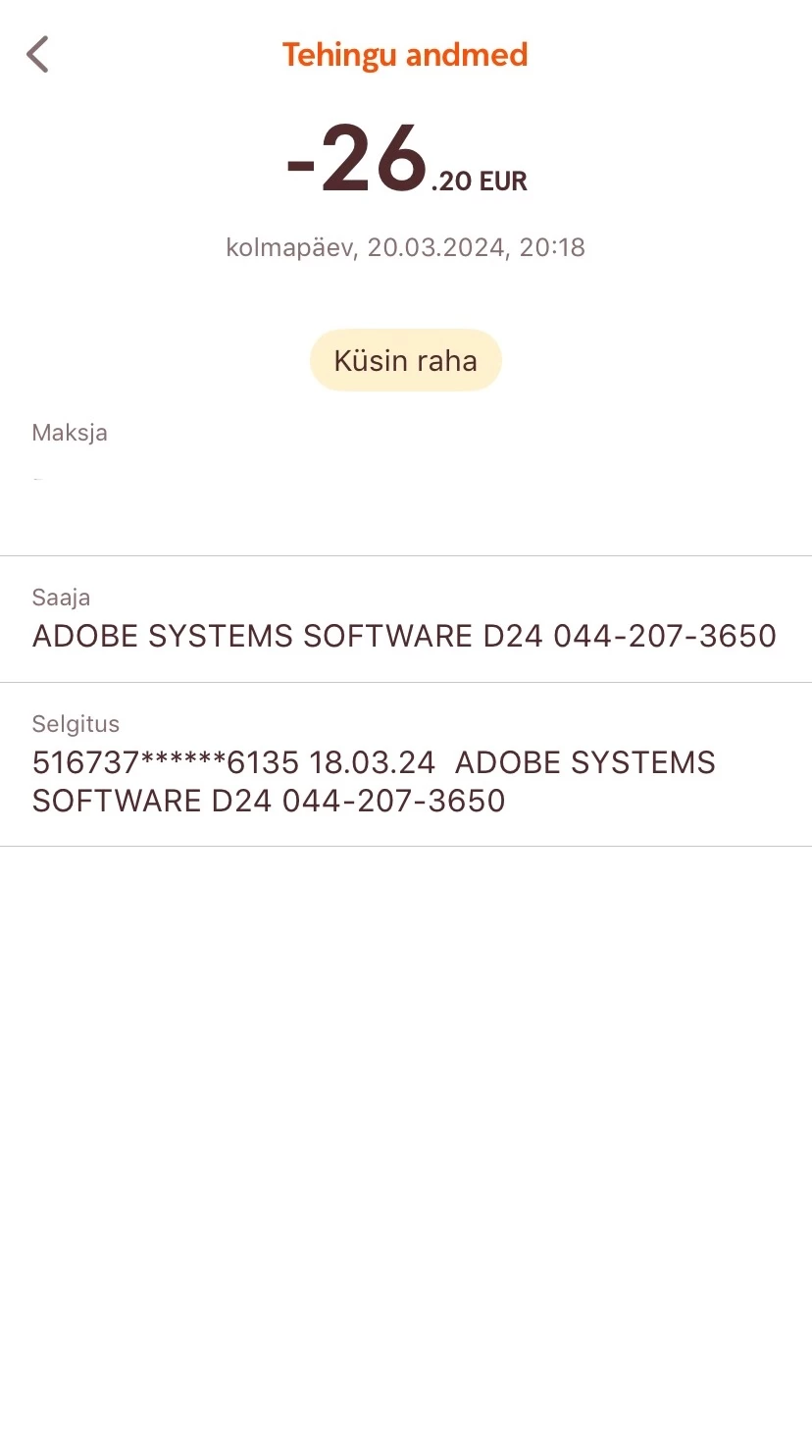Click 044-207-3650 on second Selgitus line

[x=394, y=801]
